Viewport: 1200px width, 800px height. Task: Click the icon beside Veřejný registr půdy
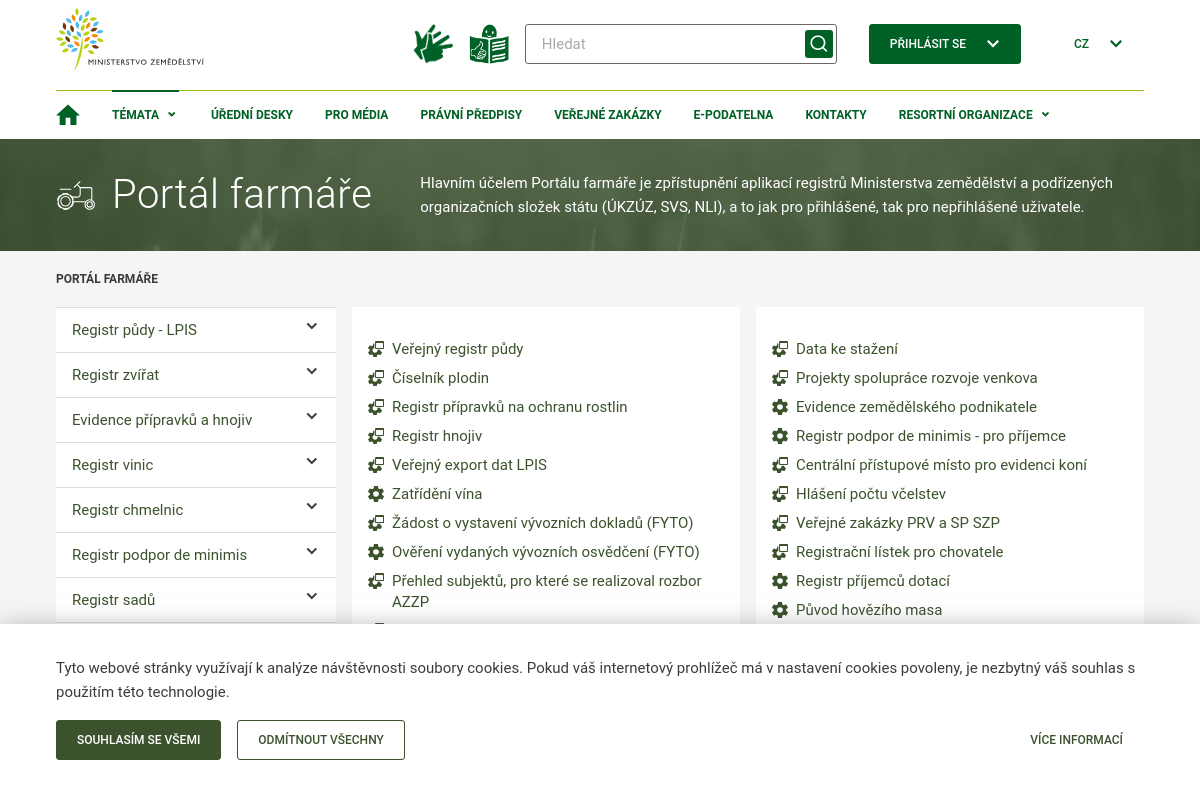point(376,349)
